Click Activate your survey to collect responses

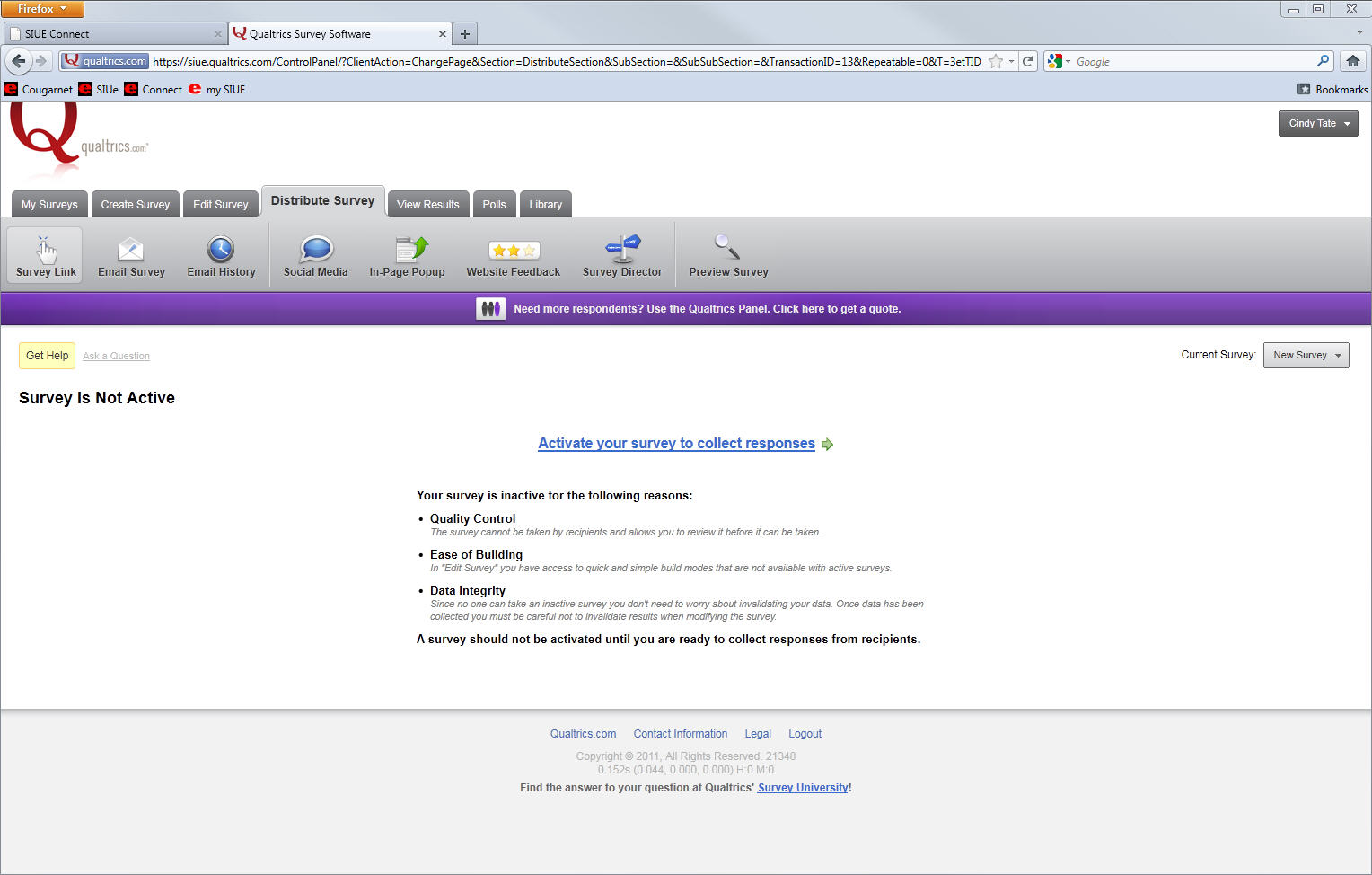click(676, 444)
